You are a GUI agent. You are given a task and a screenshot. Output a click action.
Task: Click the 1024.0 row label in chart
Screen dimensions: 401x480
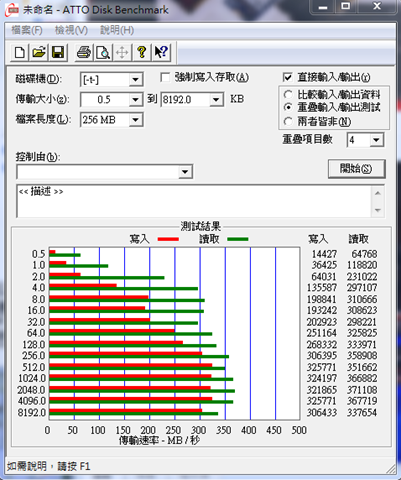[32, 378]
